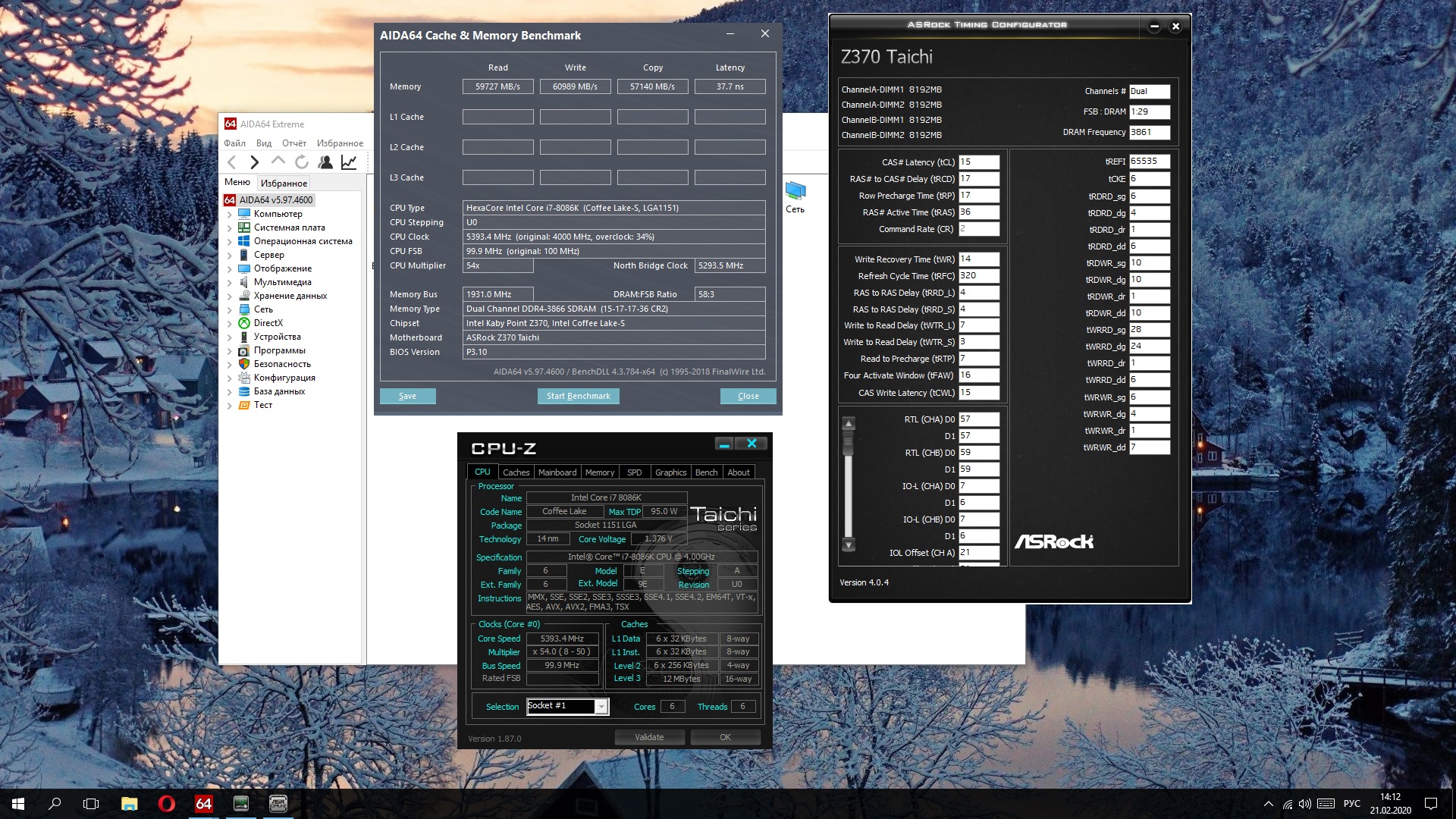This screenshot has height=819, width=1456.
Task: Click the Start Benchmark button
Action: pos(578,396)
